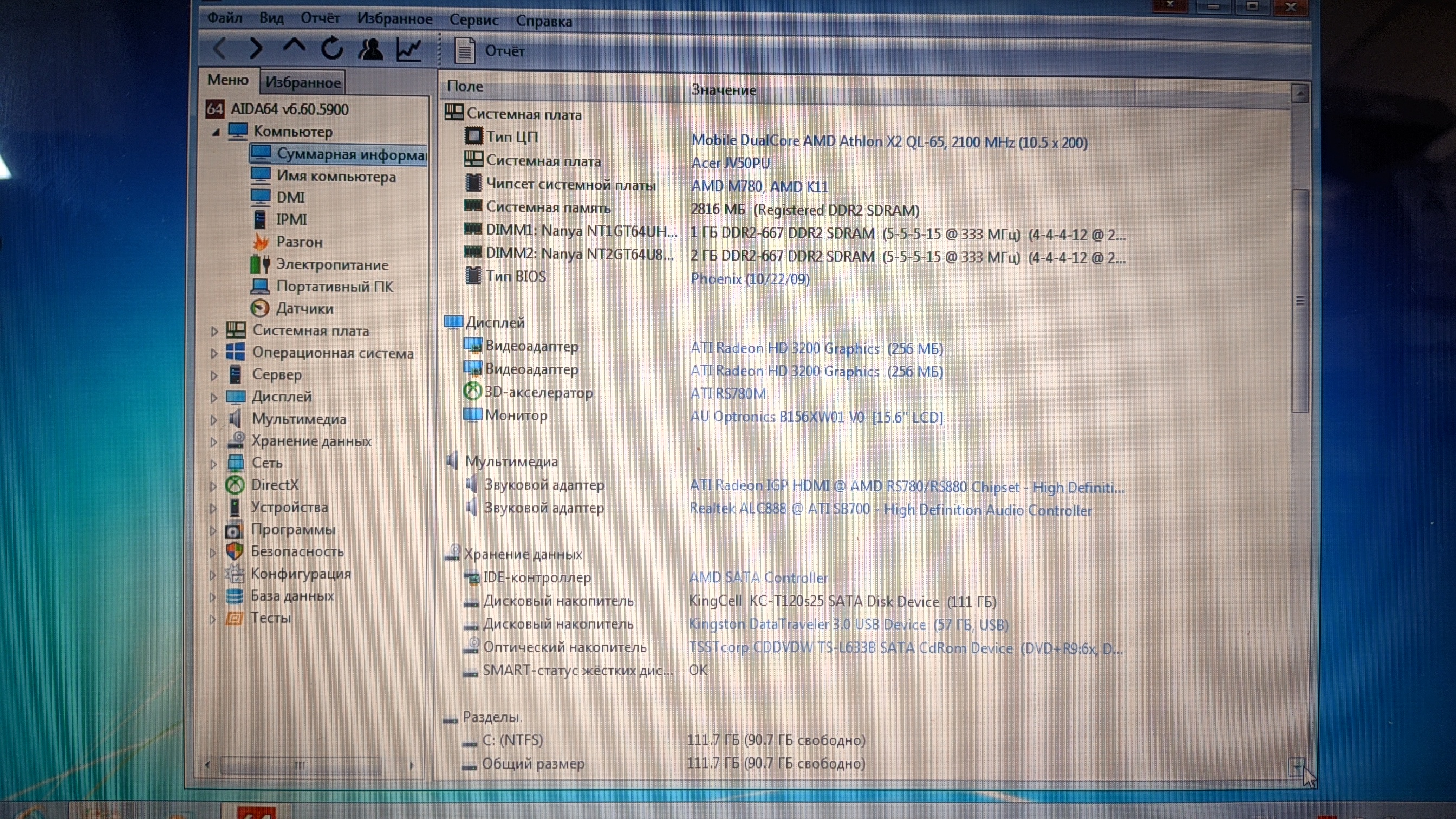Open the Файл menu
The image size is (1456, 819).
click(x=224, y=17)
